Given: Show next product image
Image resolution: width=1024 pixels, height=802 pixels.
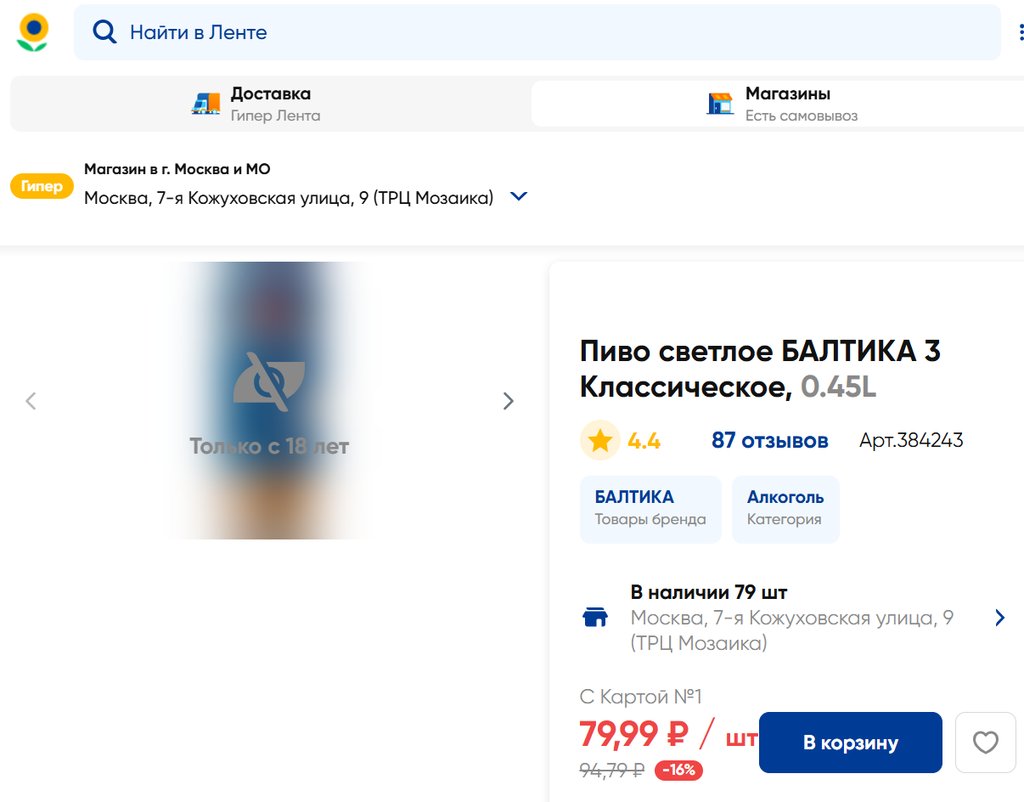Looking at the screenshot, I should [x=508, y=401].
